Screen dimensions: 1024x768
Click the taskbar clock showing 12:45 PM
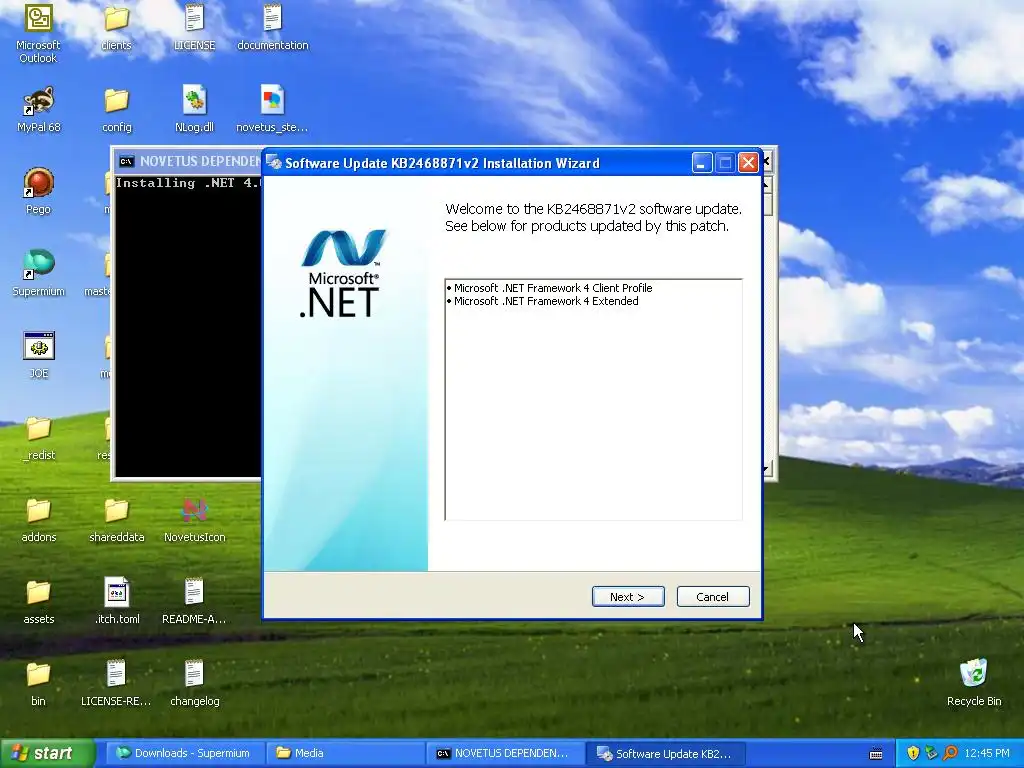pyautogui.click(x=987, y=753)
